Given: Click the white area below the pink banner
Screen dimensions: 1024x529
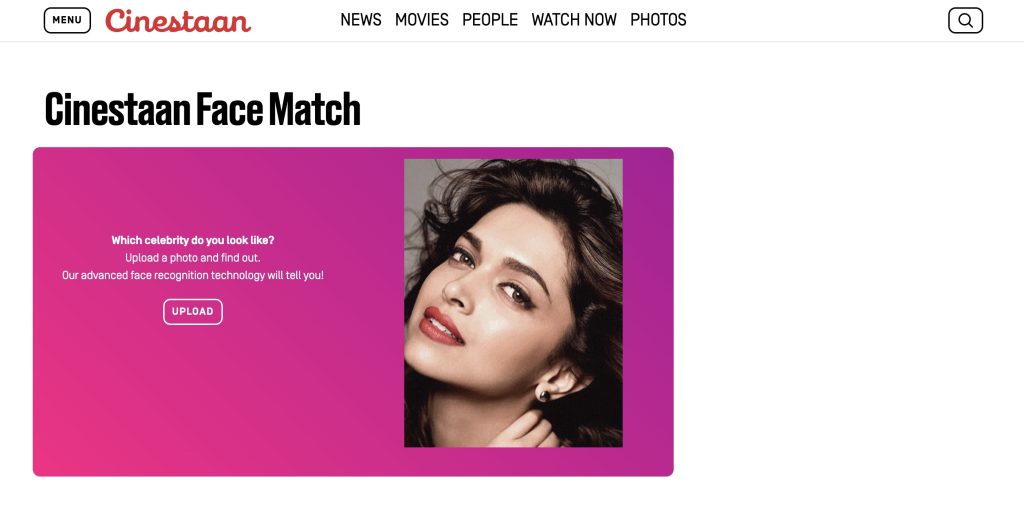Looking at the screenshot, I should (x=353, y=503).
